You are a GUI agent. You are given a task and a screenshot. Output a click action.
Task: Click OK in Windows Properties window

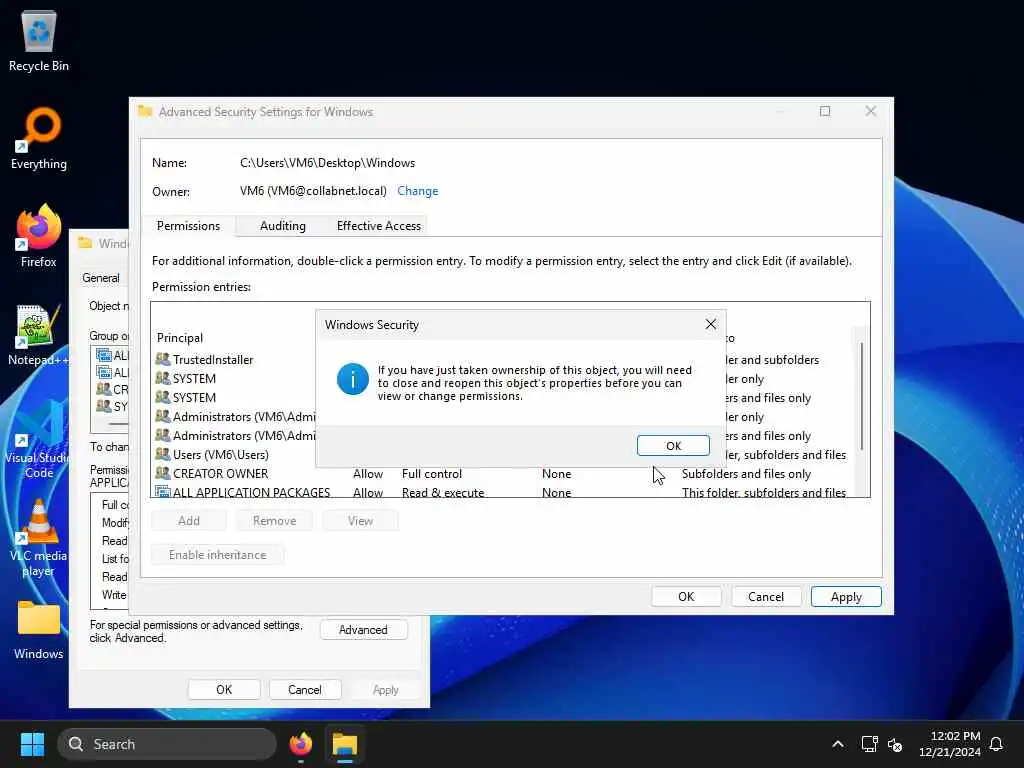pyautogui.click(x=224, y=690)
